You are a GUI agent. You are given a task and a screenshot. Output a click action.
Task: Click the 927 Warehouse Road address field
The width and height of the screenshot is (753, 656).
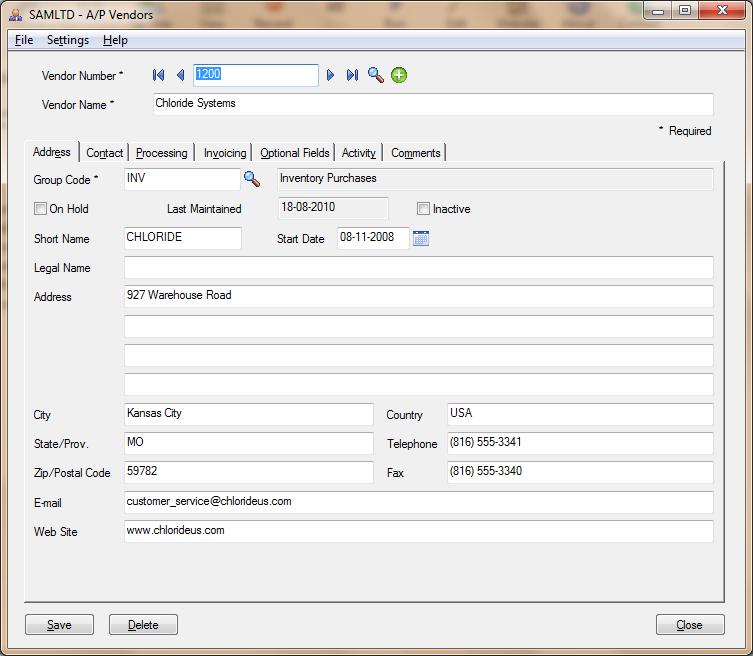(x=419, y=296)
